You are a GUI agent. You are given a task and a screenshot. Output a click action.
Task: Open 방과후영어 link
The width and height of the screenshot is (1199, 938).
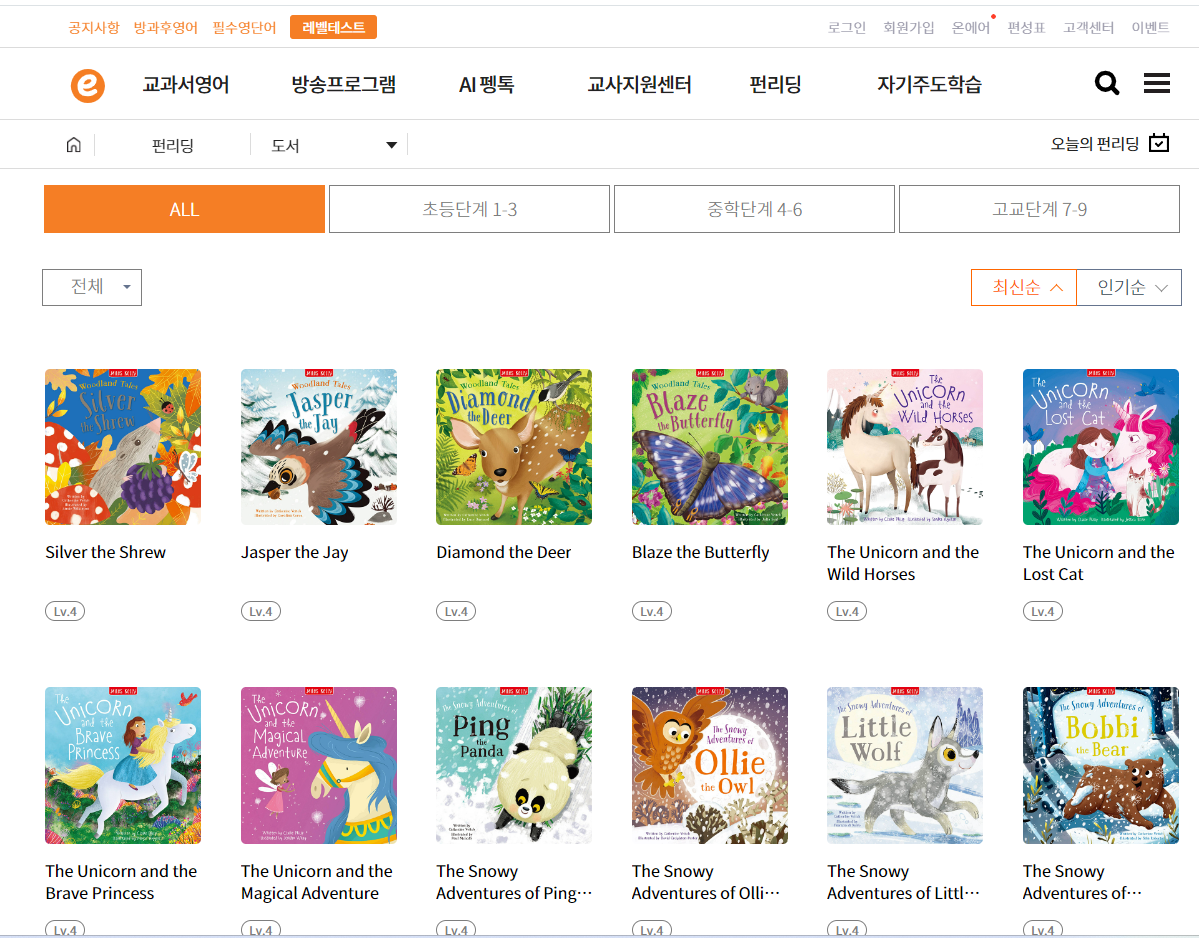(165, 28)
